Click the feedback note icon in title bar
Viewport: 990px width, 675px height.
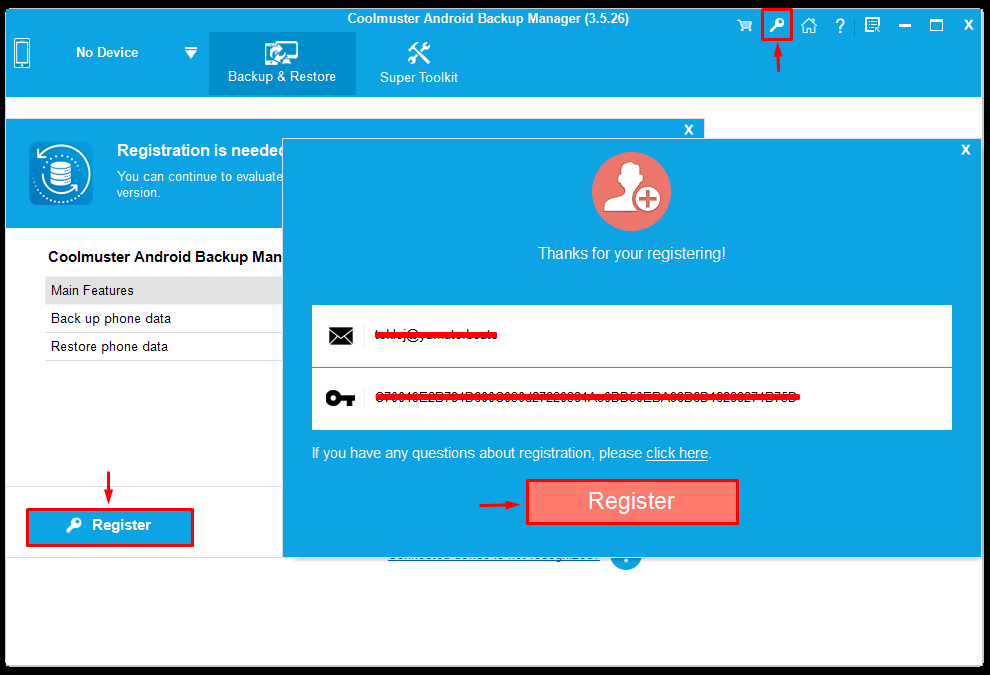click(872, 26)
